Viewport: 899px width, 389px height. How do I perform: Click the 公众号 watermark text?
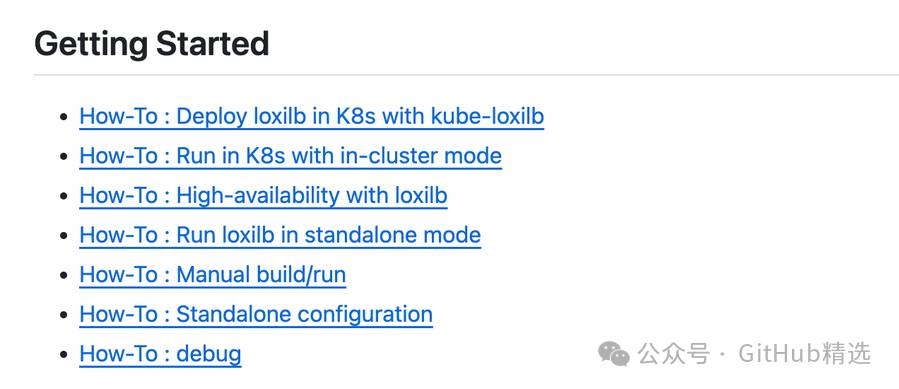(x=673, y=353)
